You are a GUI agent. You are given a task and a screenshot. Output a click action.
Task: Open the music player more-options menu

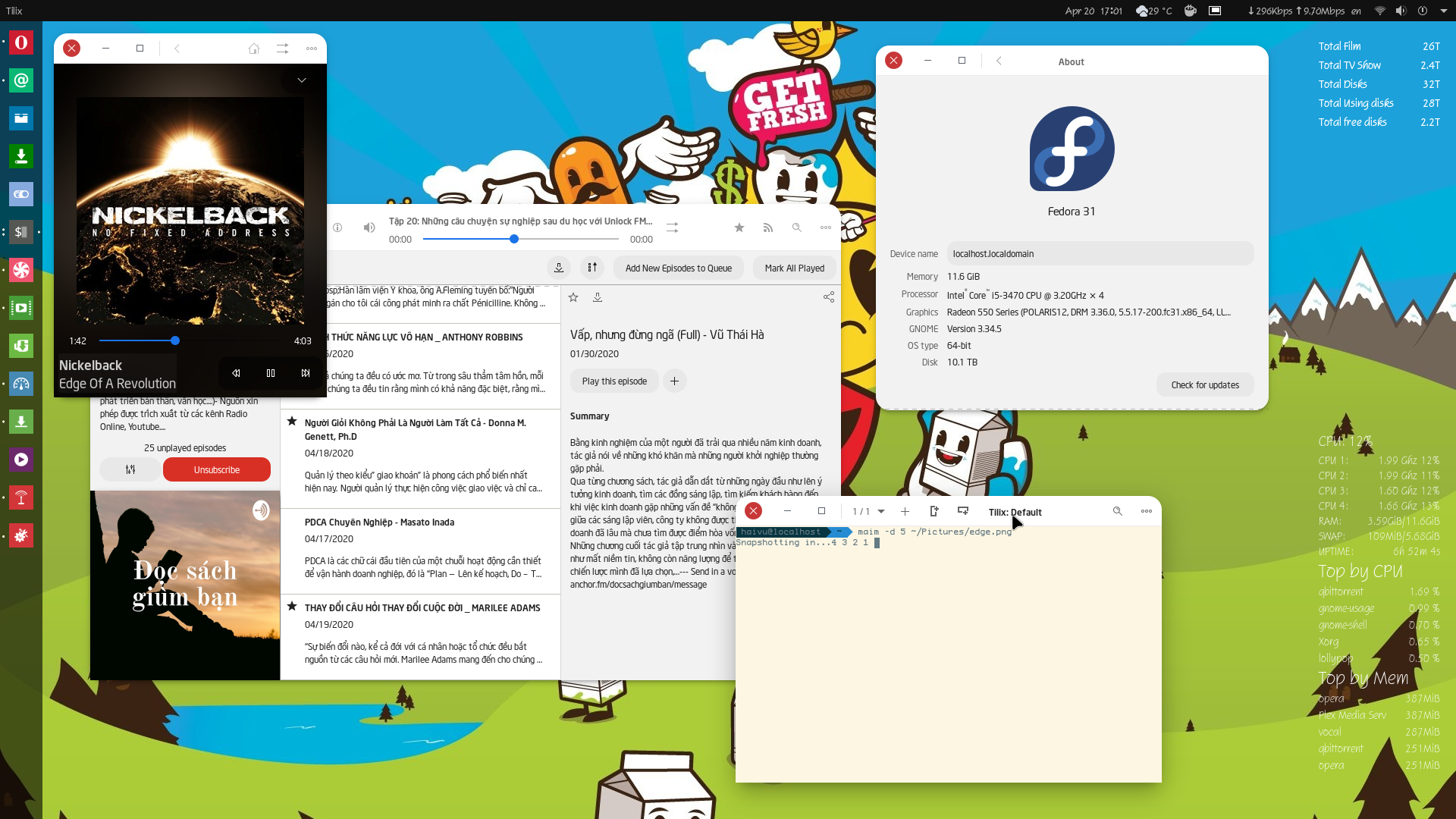click(312, 49)
